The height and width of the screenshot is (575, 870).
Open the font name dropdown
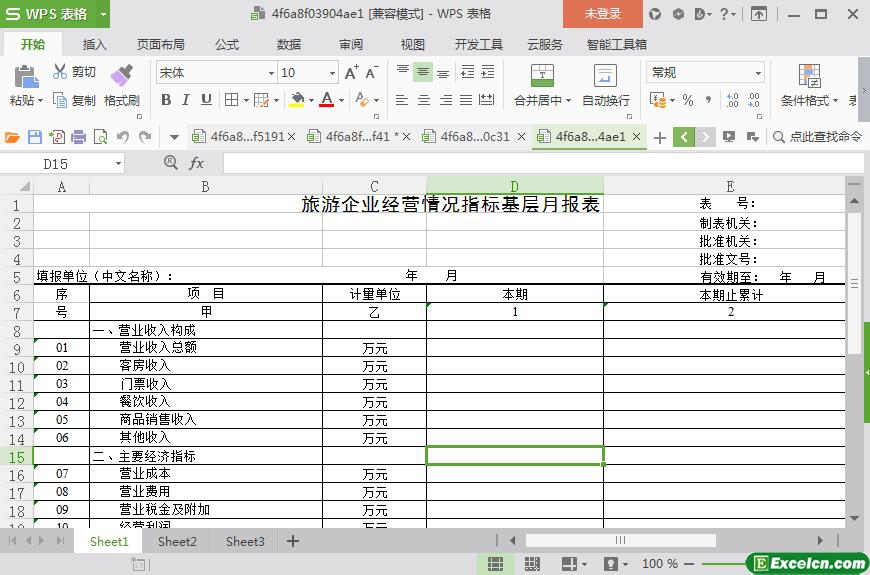tap(270, 73)
